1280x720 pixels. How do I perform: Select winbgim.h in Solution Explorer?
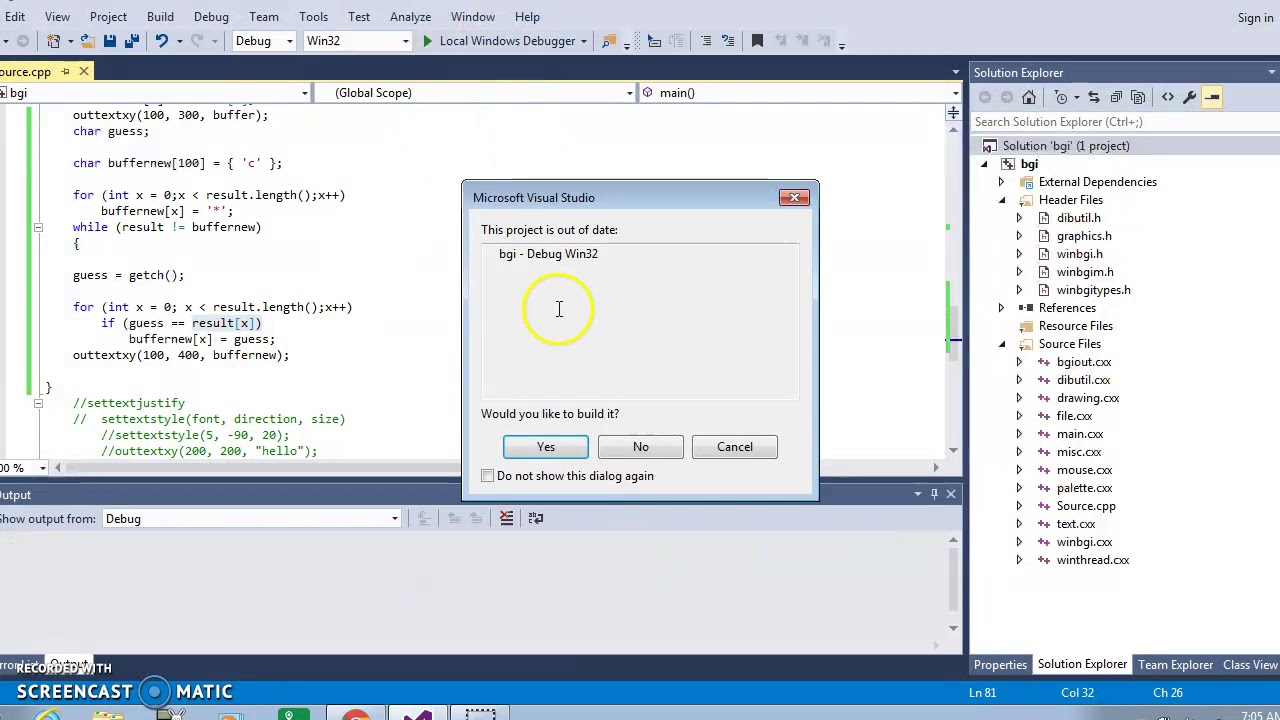tap(1084, 272)
